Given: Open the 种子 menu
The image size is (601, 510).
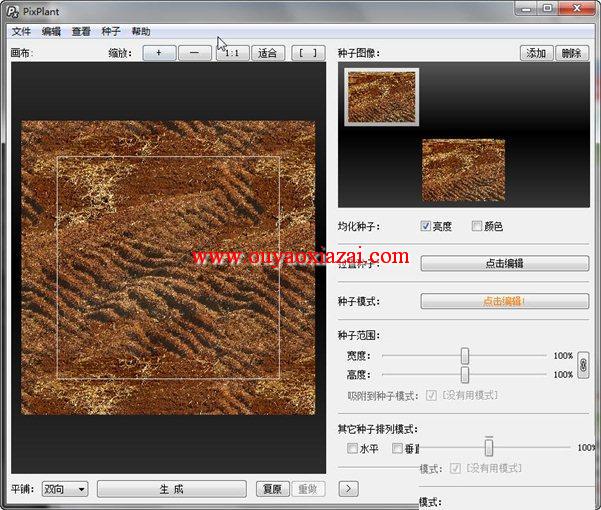Looking at the screenshot, I should pos(111,31).
